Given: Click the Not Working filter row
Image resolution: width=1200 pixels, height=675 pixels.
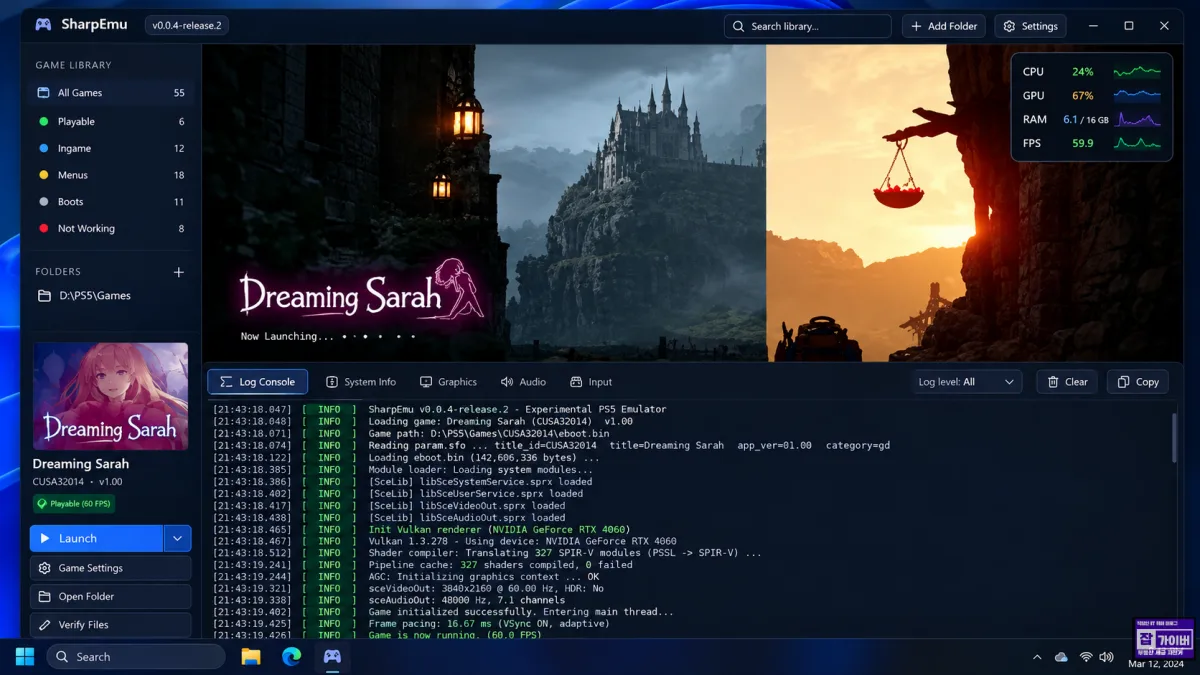Looking at the screenshot, I should coord(110,228).
